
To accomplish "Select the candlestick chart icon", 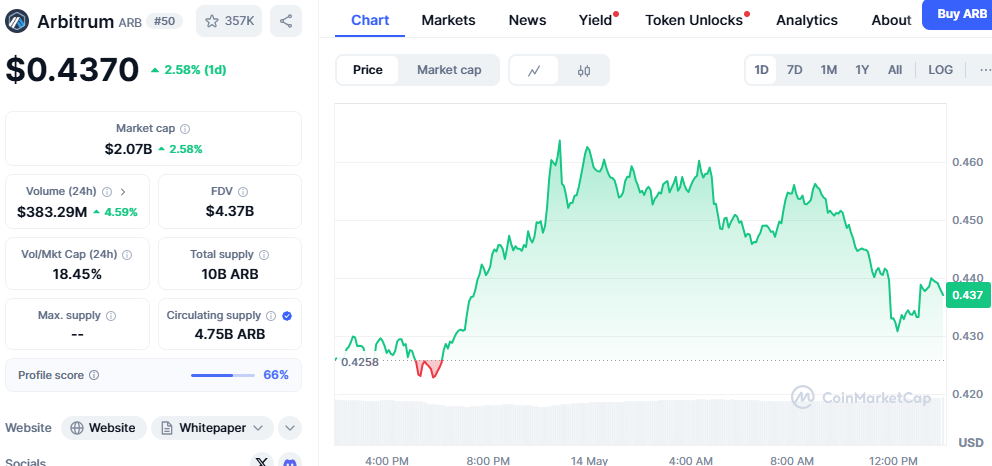I will pyautogui.click(x=584, y=70).
